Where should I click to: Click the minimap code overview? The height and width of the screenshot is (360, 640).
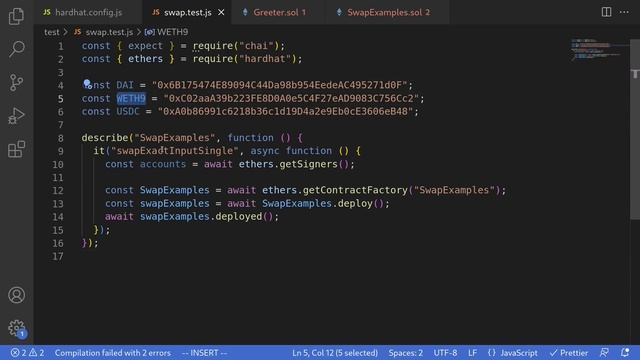click(x=596, y=49)
